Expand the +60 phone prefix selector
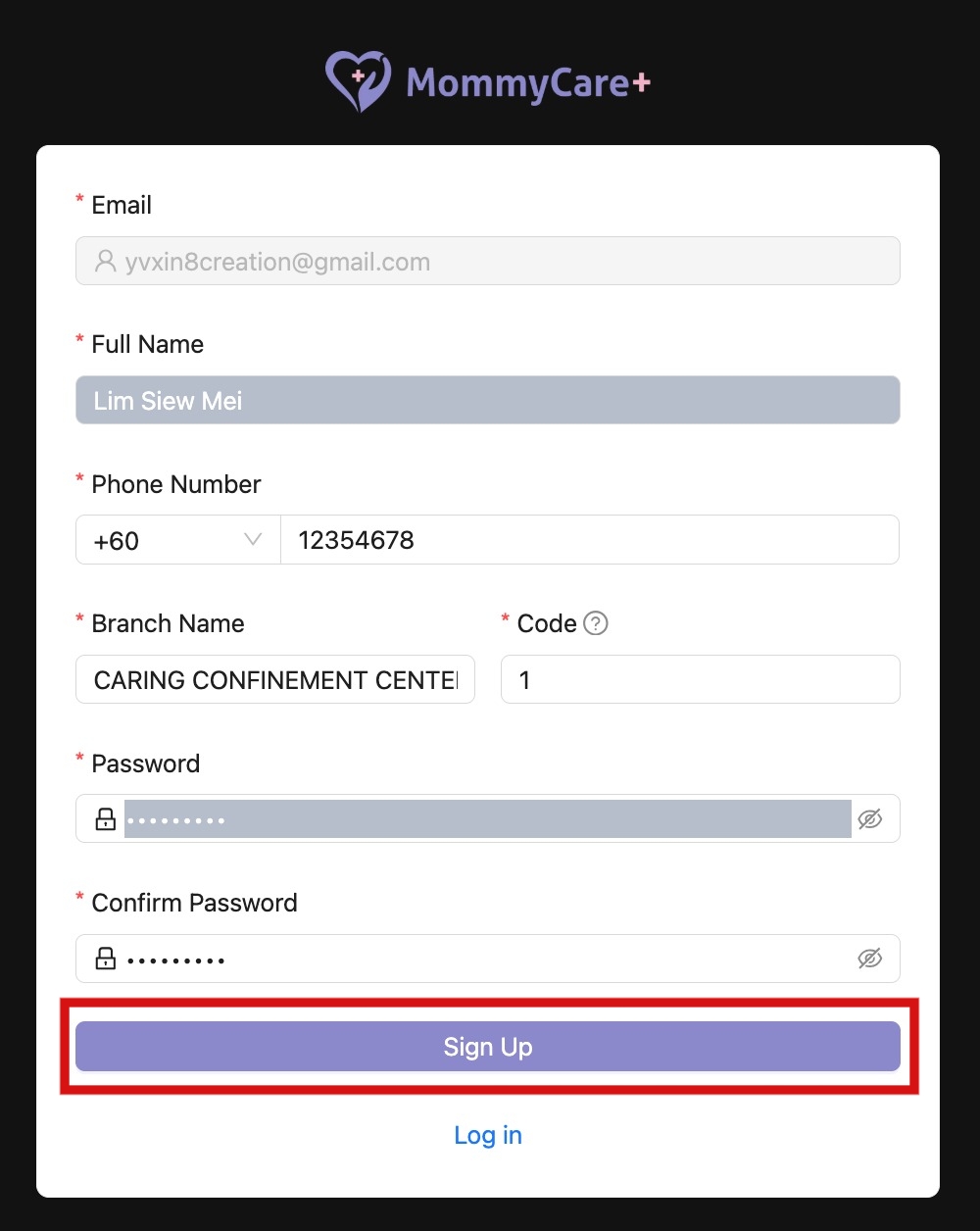The width and height of the screenshot is (980, 1231). click(x=176, y=539)
